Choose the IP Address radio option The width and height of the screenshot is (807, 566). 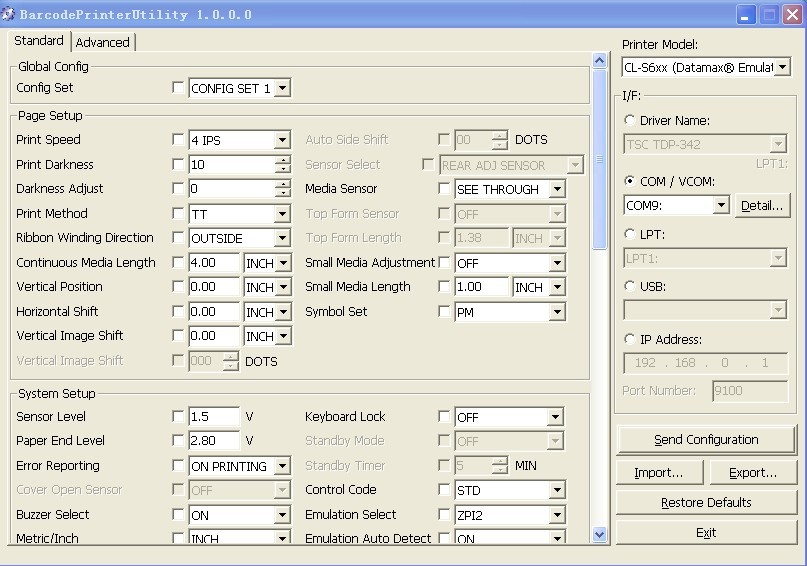coord(630,340)
